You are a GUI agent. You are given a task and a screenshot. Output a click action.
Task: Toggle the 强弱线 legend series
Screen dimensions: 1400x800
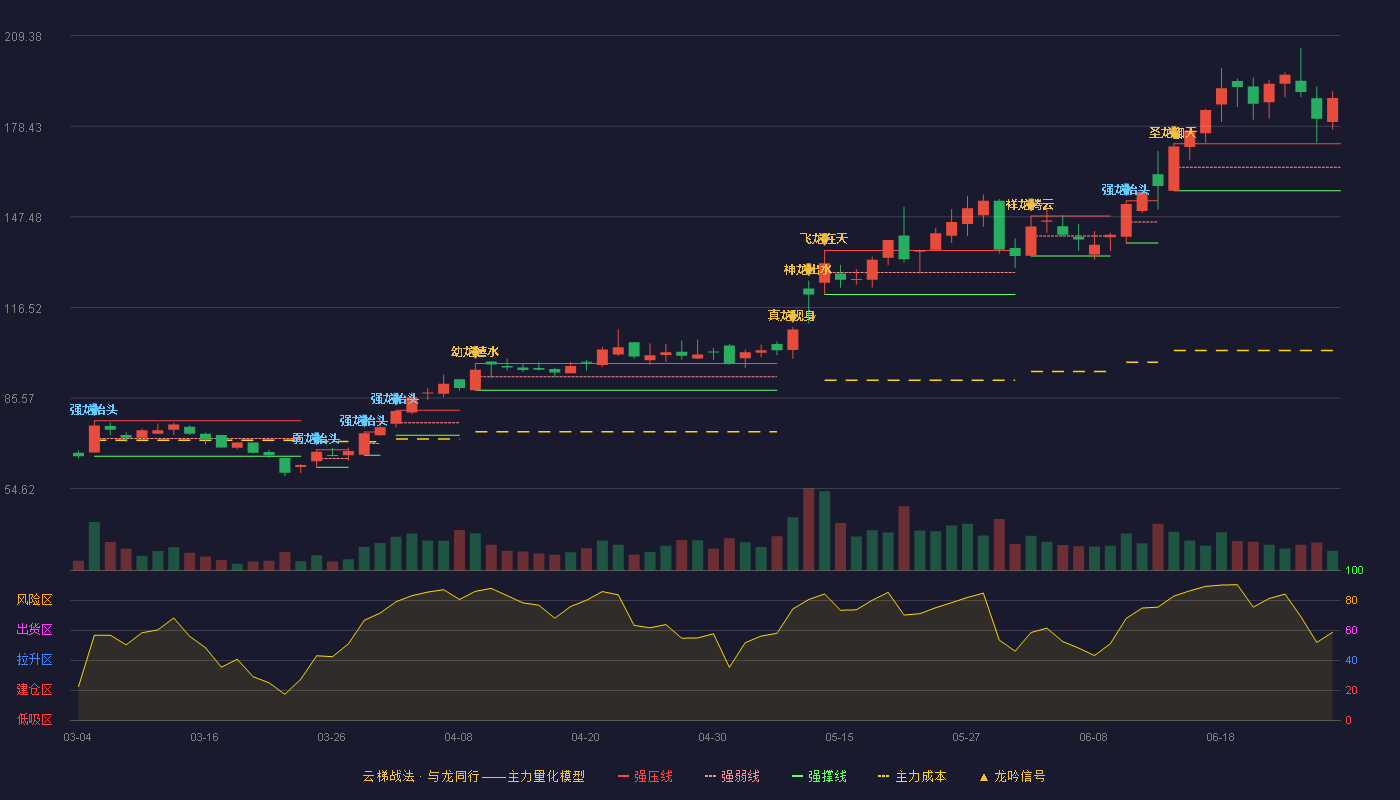point(732,776)
